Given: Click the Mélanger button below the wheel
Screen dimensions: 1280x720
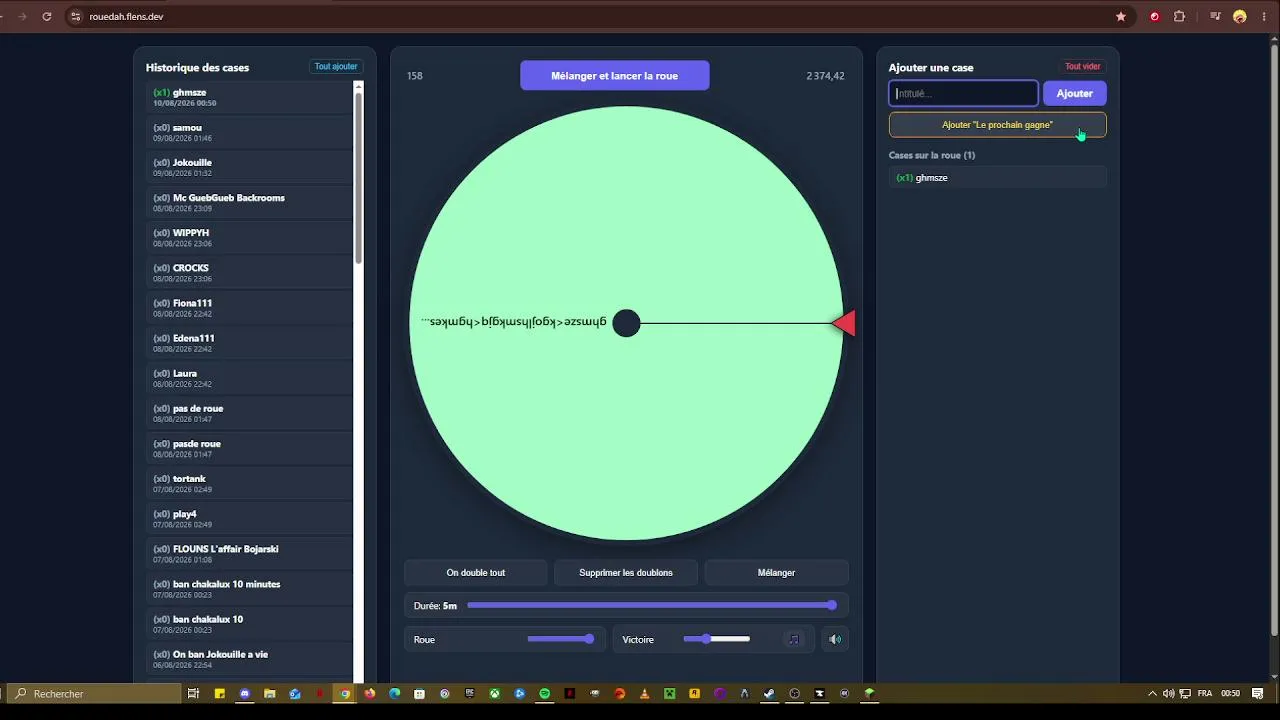Looking at the screenshot, I should tap(776, 573).
